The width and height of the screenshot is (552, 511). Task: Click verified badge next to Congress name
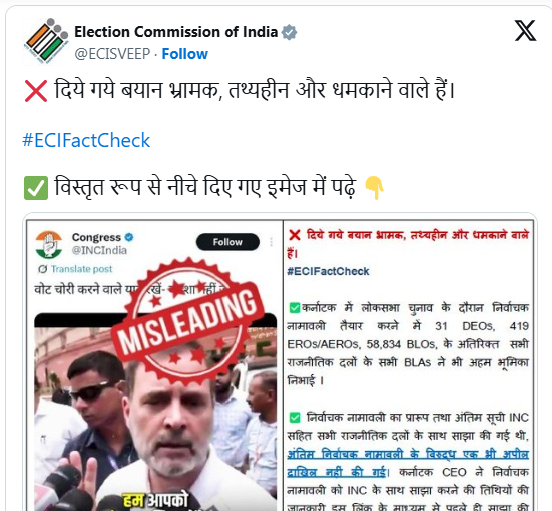point(129,237)
